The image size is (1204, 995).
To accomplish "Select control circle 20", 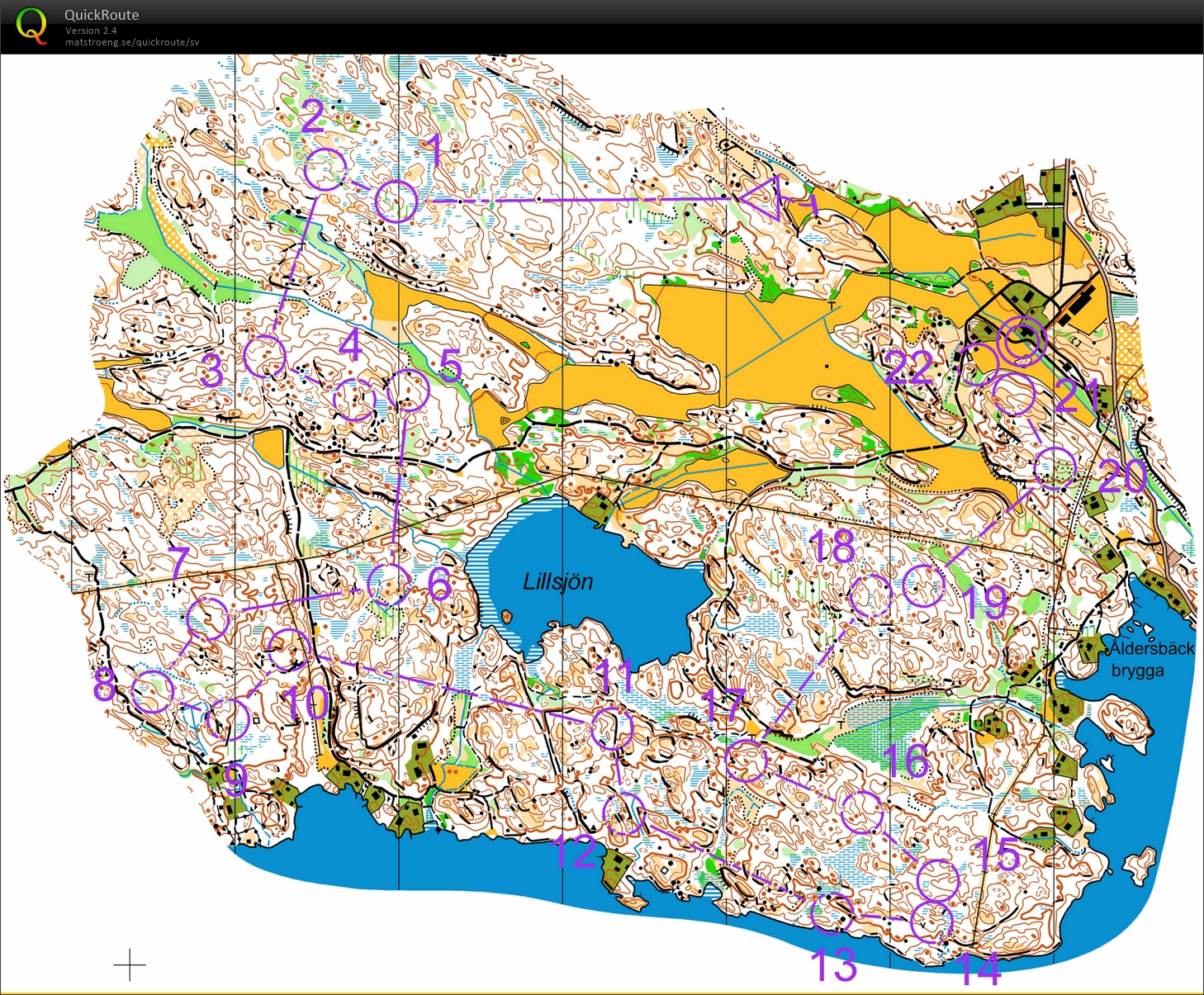I will pos(1055,469).
